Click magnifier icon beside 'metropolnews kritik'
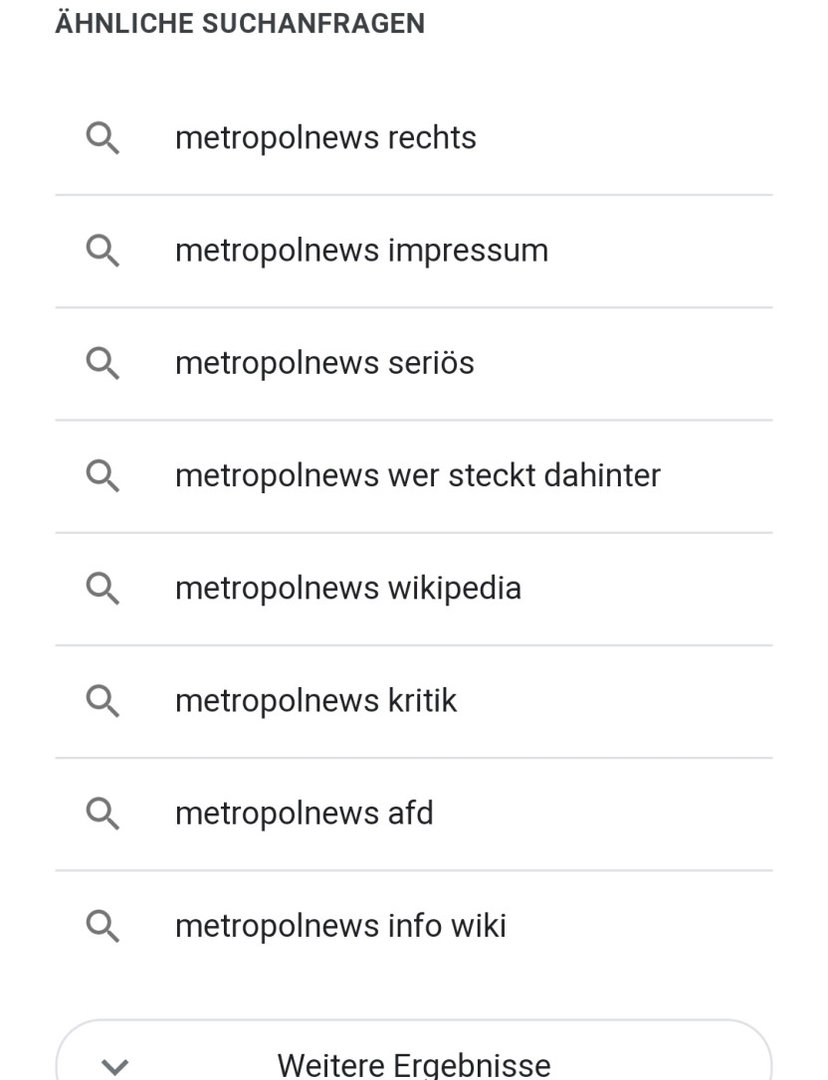Viewport: 828px width, 1080px height. (103, 701)
